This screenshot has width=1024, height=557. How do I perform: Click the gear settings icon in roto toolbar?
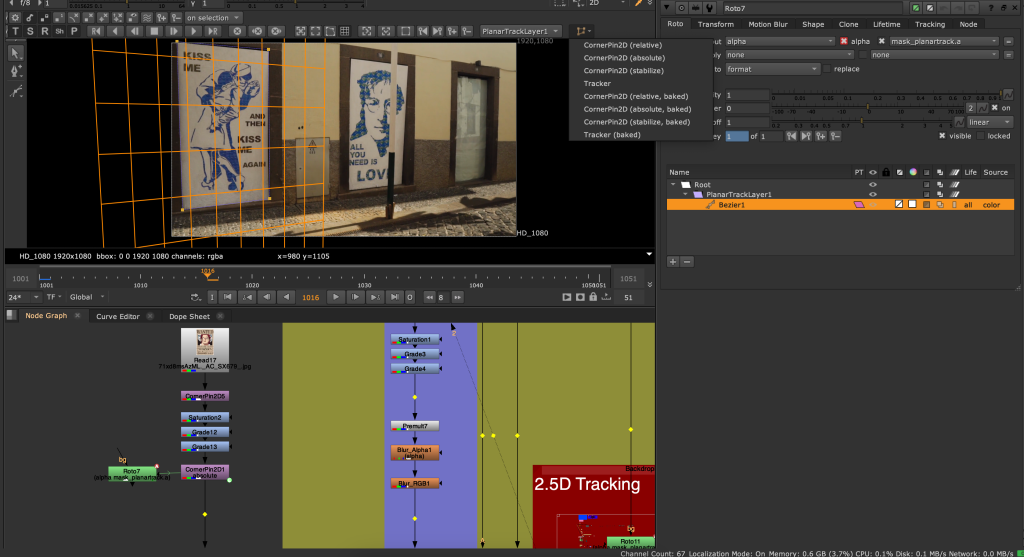[16, 18]
